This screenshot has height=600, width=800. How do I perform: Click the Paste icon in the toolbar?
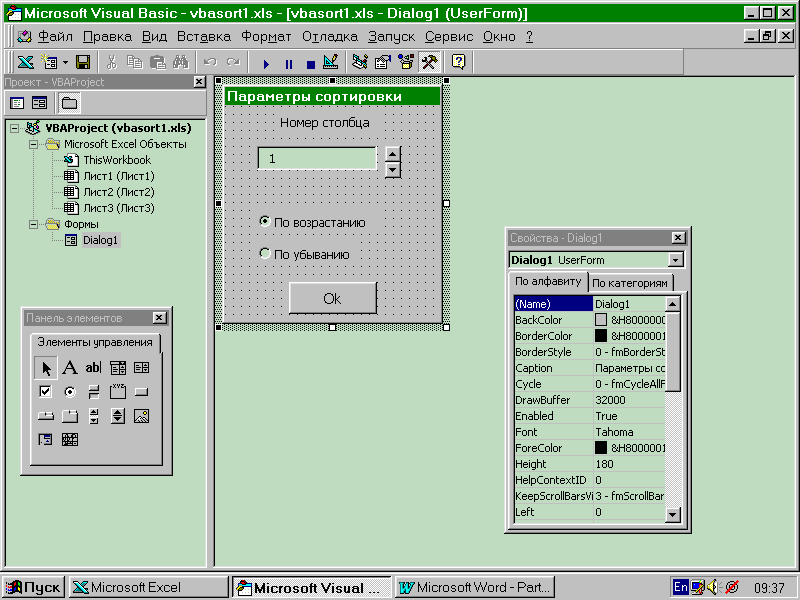pos(158,62)
